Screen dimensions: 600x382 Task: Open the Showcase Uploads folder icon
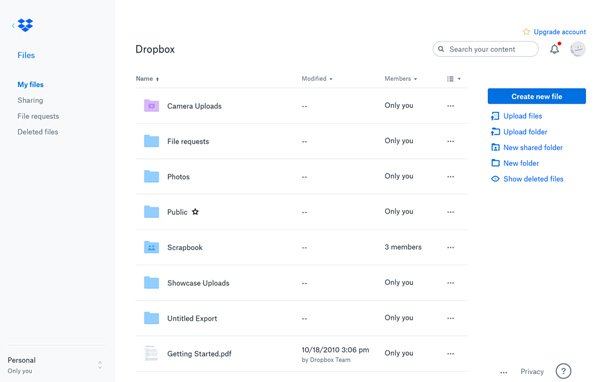pyautogui.click(x=152, y=282)
